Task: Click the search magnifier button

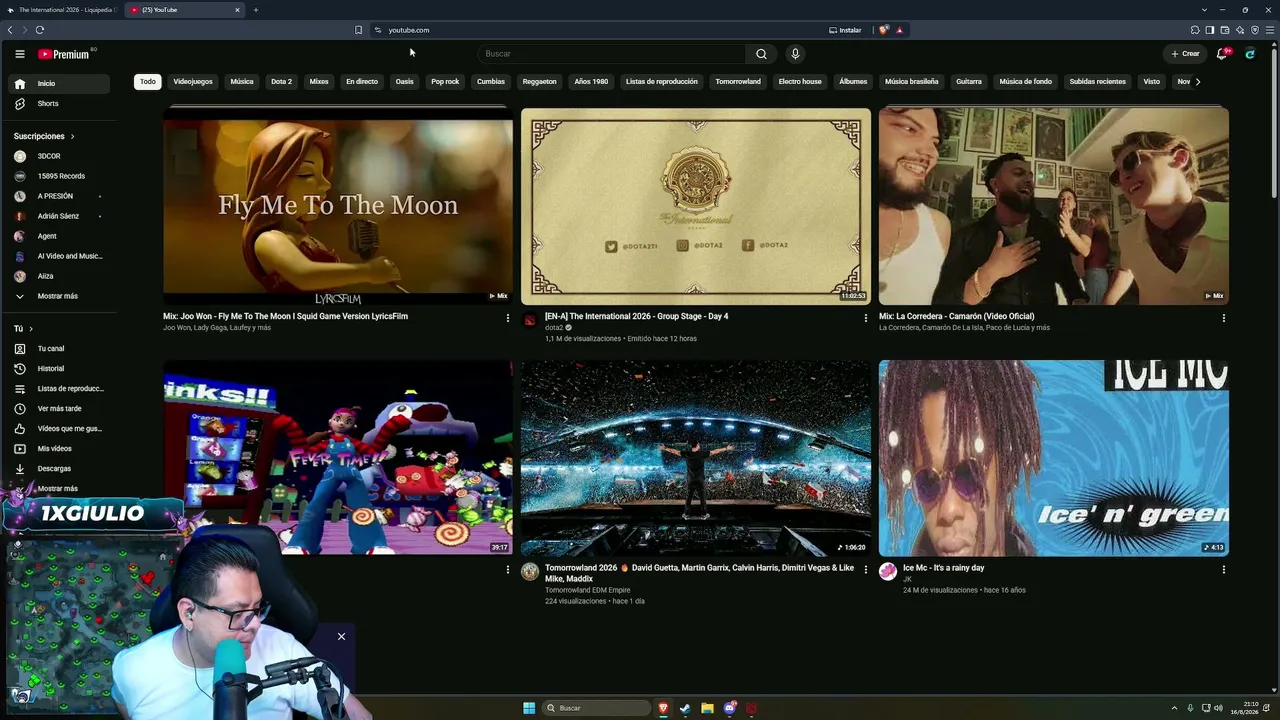Action: tap(761, 54)
